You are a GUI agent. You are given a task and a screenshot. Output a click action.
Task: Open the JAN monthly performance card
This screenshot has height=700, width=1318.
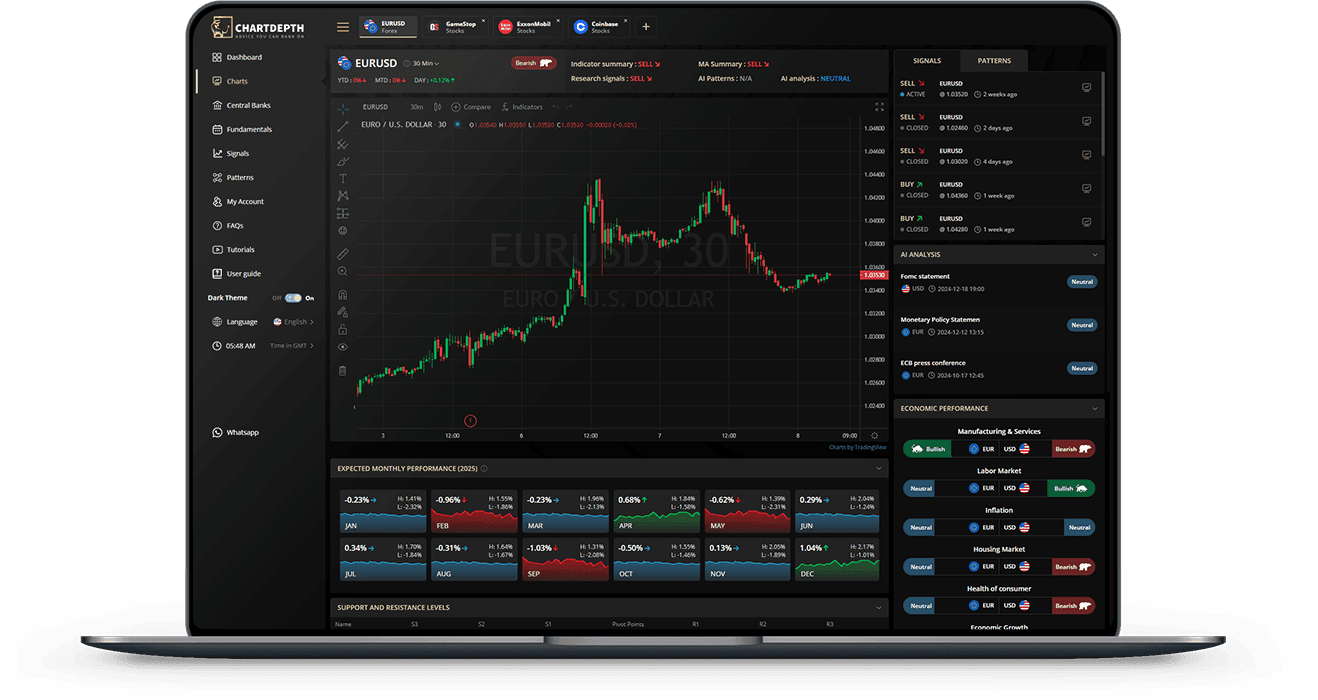(x=383, y=511)
